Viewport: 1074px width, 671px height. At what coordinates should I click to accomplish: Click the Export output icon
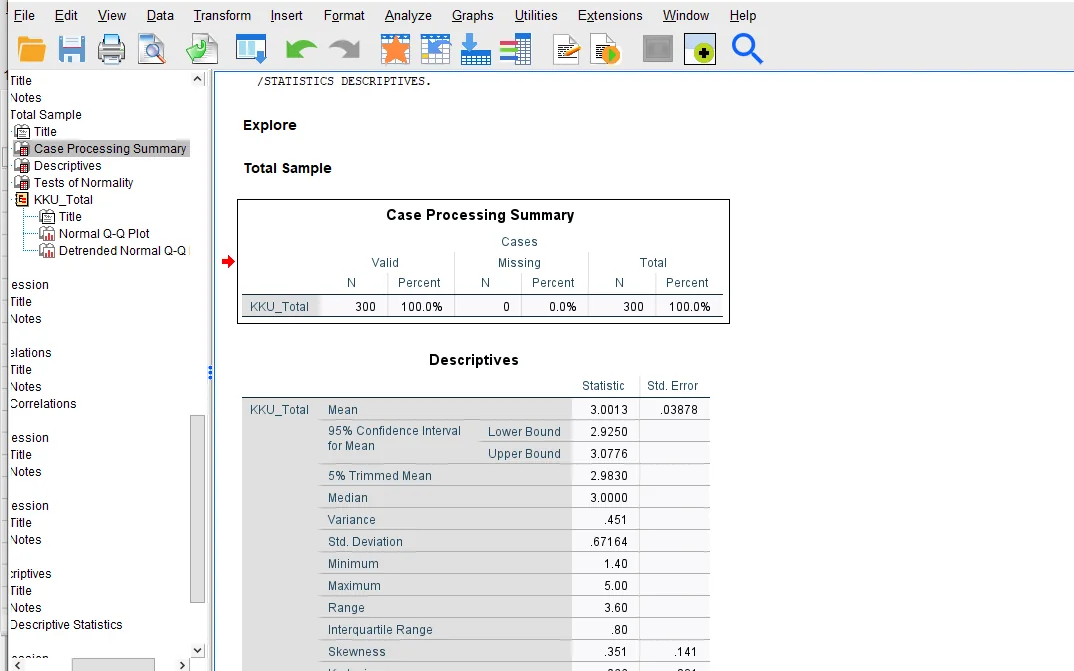tap(201, 50)
